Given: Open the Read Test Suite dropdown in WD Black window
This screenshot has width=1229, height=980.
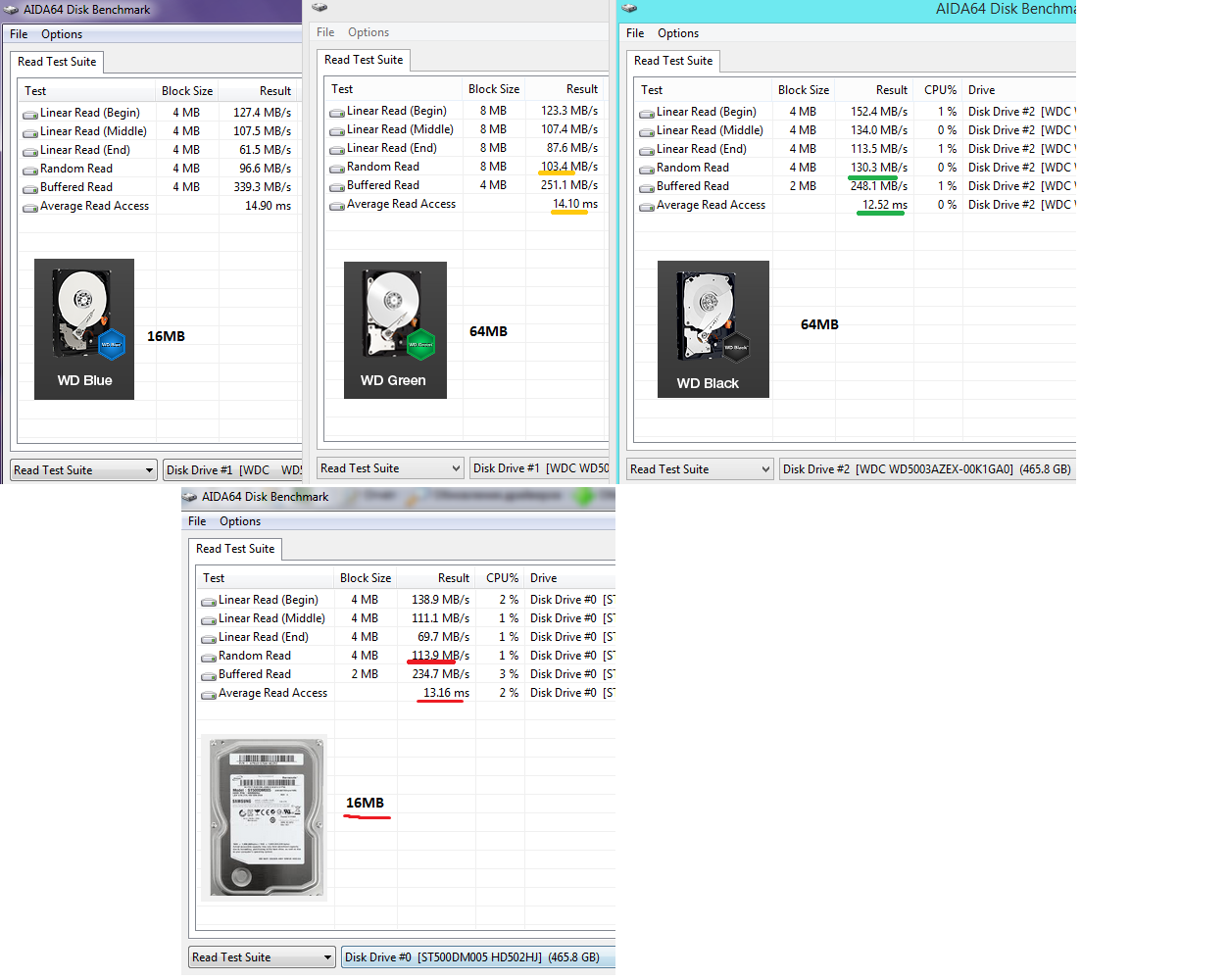Looking at the screenshot, I should point(700,469).
